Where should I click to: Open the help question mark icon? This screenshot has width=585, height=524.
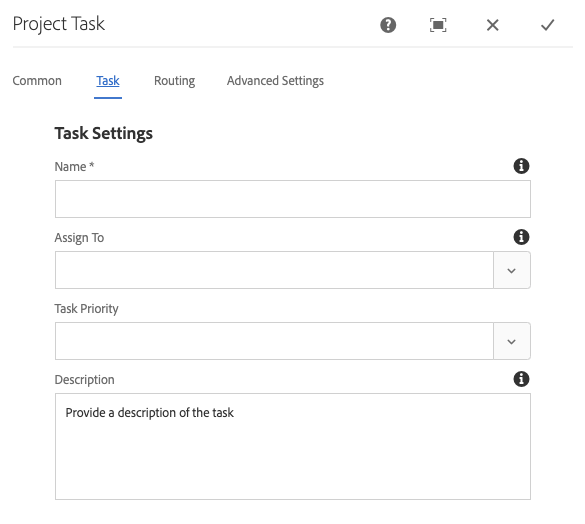(388, 25)
